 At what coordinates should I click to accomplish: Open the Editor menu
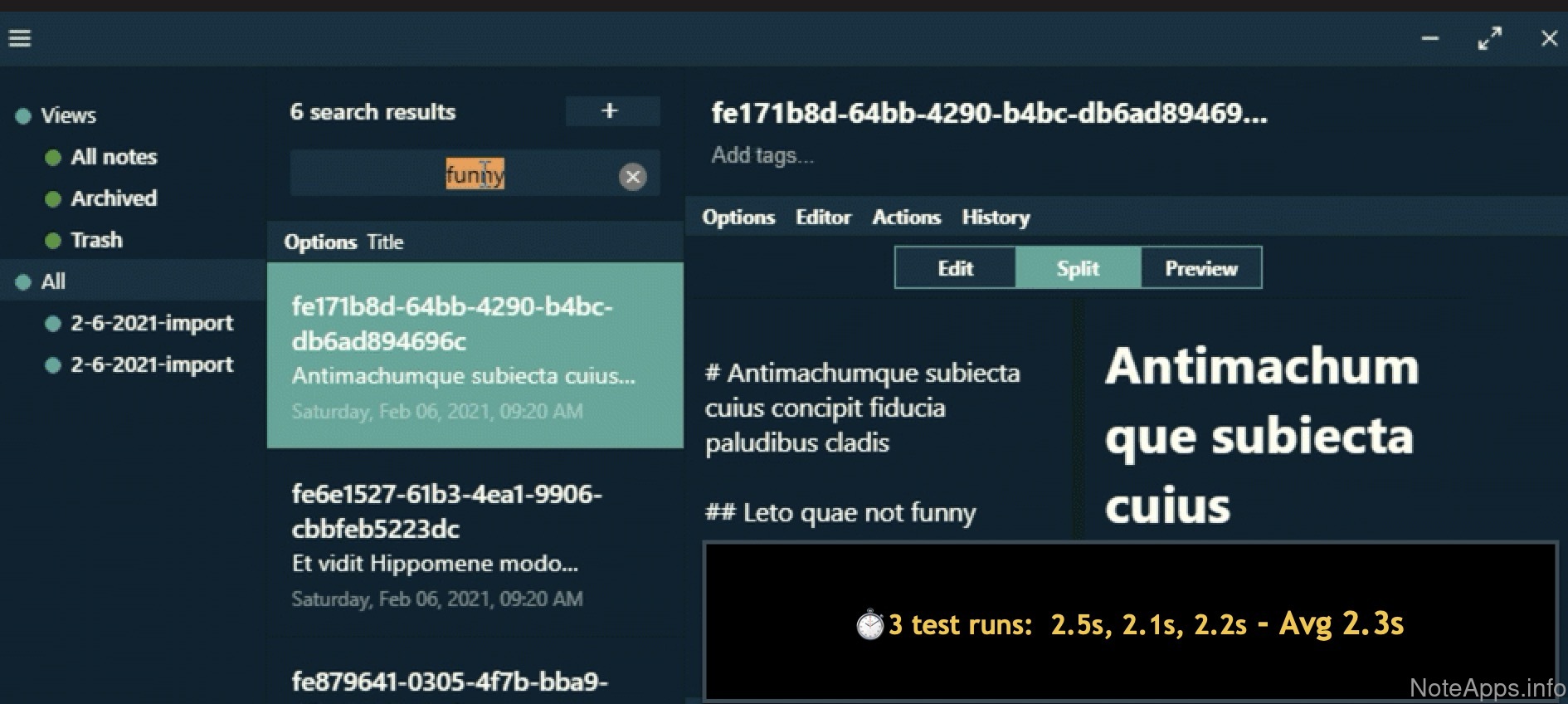pos(823,218)
